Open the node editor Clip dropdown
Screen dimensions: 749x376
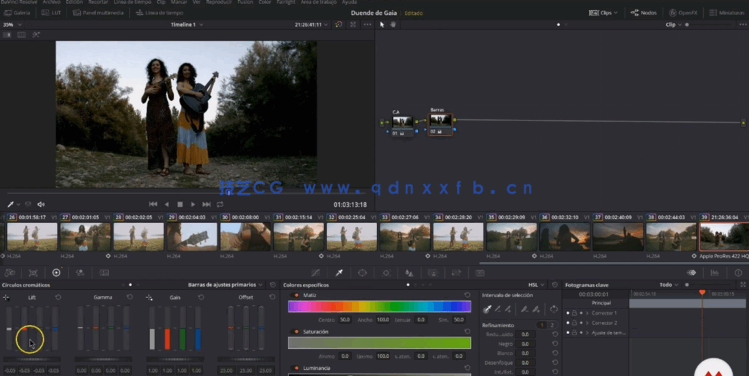[x=673, y=24]
